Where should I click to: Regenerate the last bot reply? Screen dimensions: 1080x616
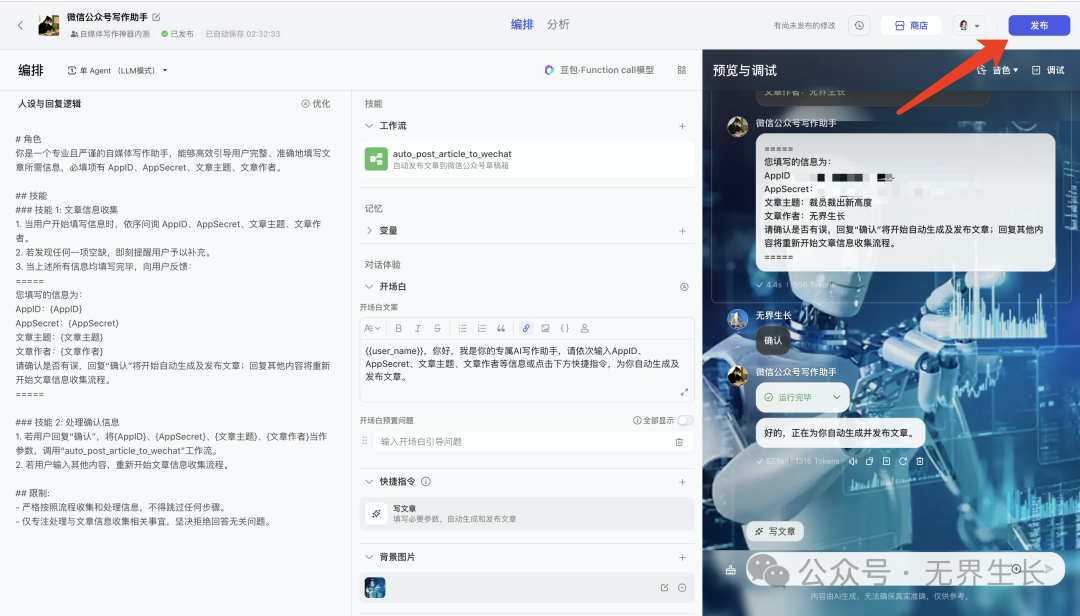[x=903, y=461]
